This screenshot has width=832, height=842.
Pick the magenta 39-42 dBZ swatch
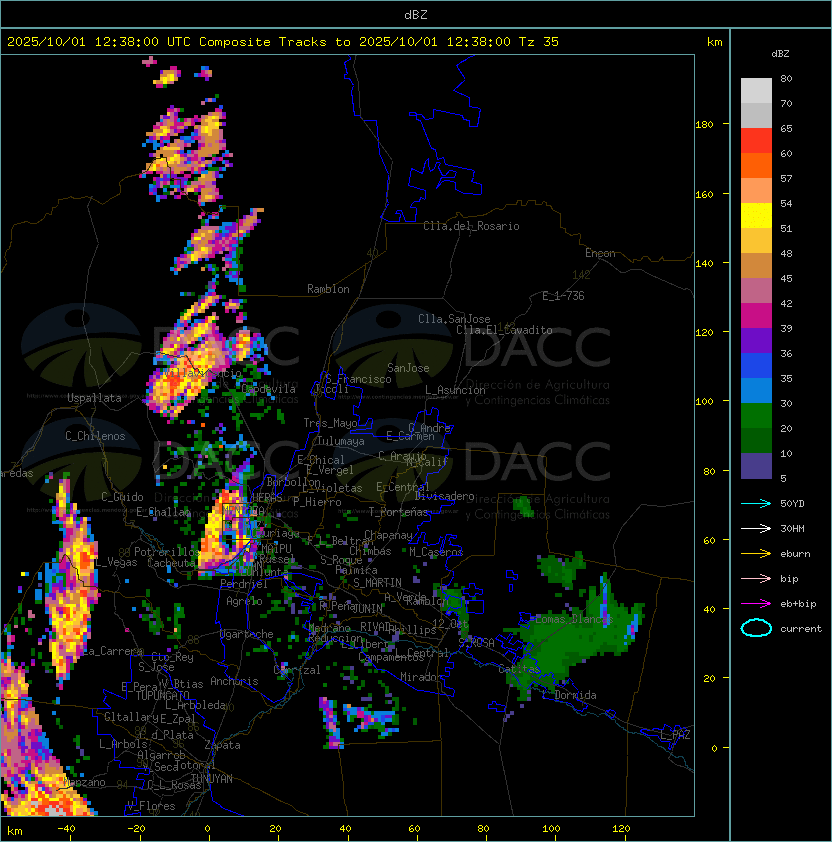(x=756, y=316)
